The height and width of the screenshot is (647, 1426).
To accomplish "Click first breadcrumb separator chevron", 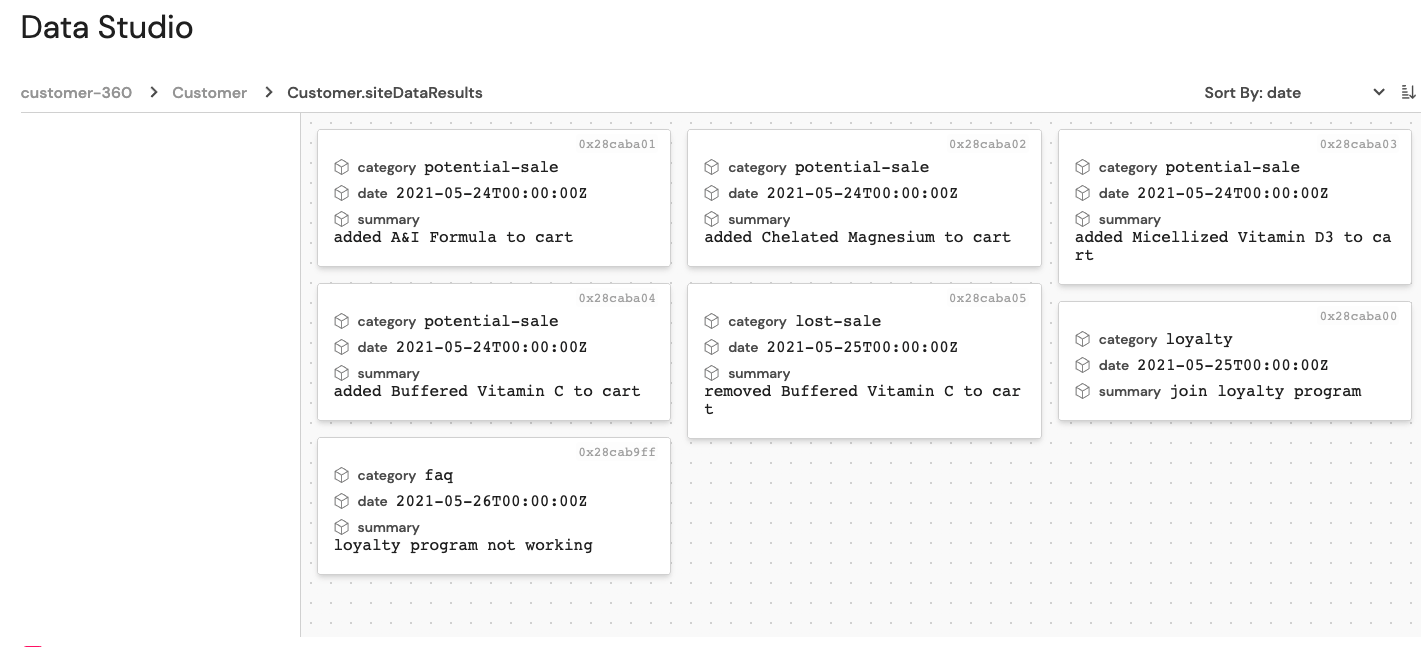I will (154, 93).
